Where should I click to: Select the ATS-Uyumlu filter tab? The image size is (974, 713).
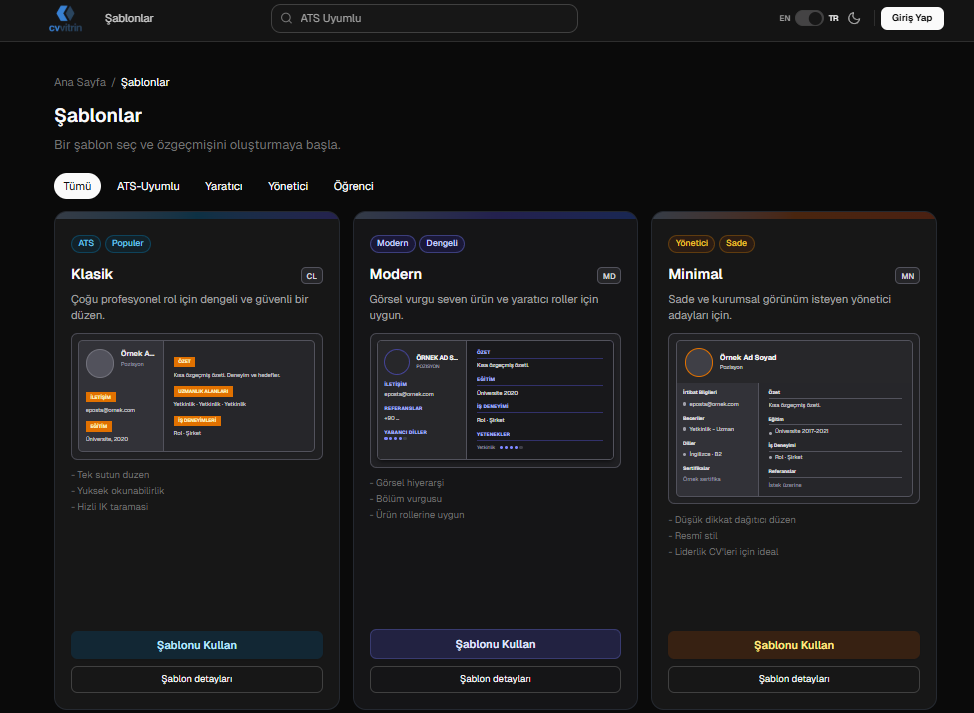coord(148,186)
